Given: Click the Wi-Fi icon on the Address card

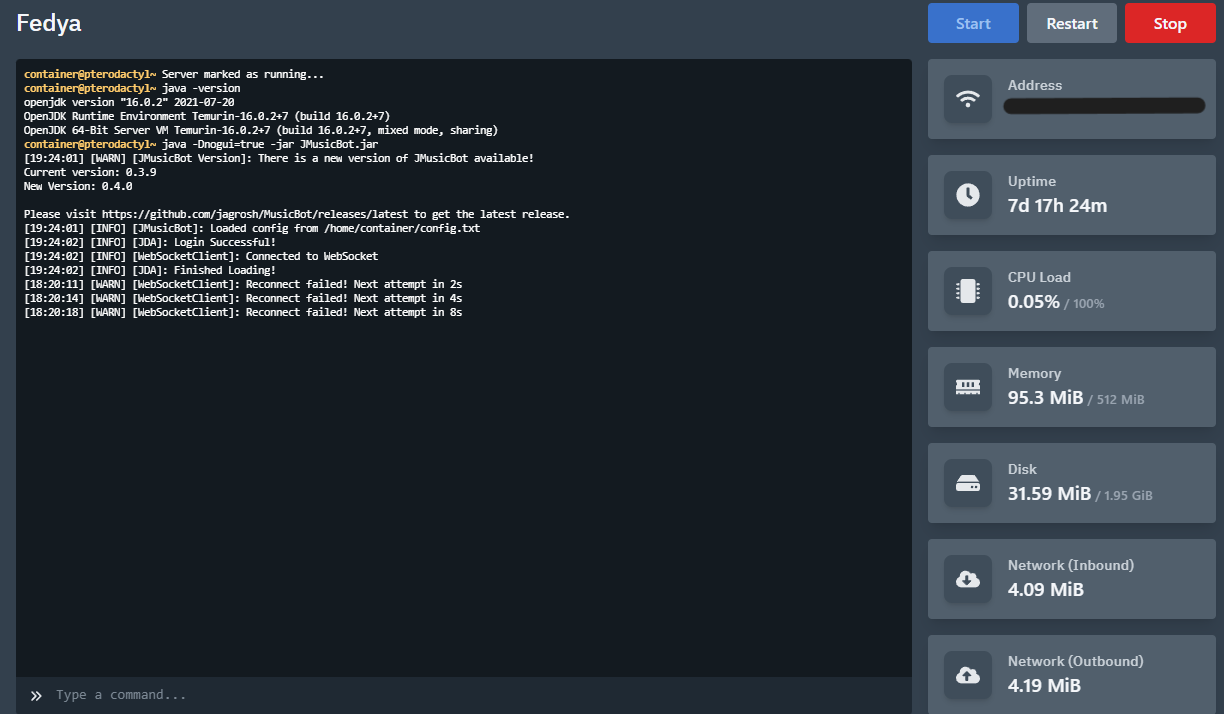Looking at the screenshot, I should pyautogui.click(x=967, y=99).
